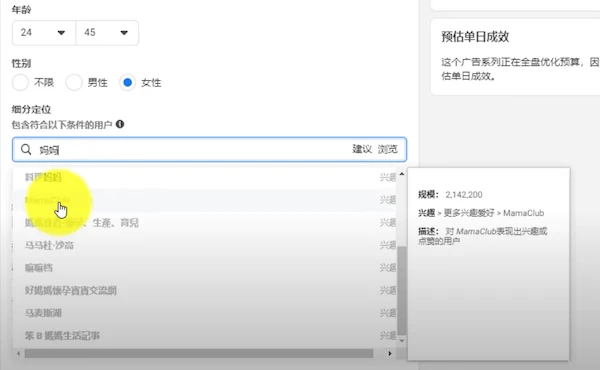Select the 男性 gender radio button
This screenshot has width=600, height=370.
point(74,82)
